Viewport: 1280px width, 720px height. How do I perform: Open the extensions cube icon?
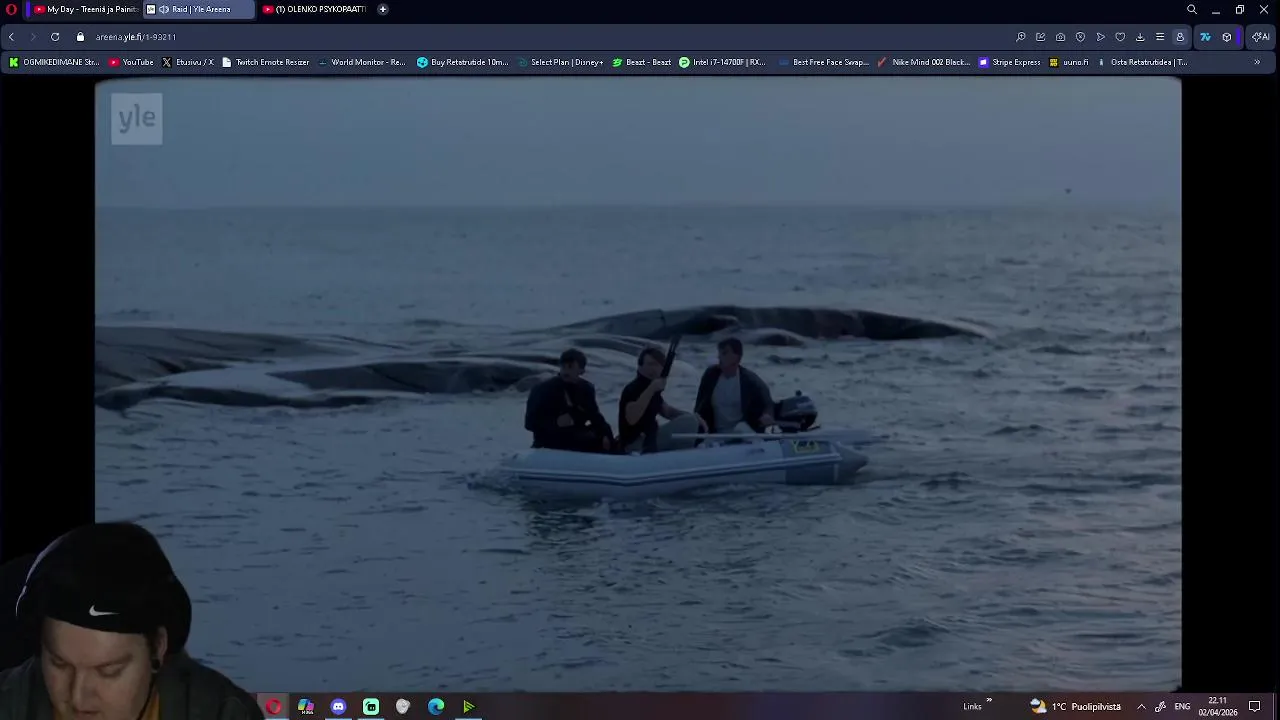(x=1227, y=37)
